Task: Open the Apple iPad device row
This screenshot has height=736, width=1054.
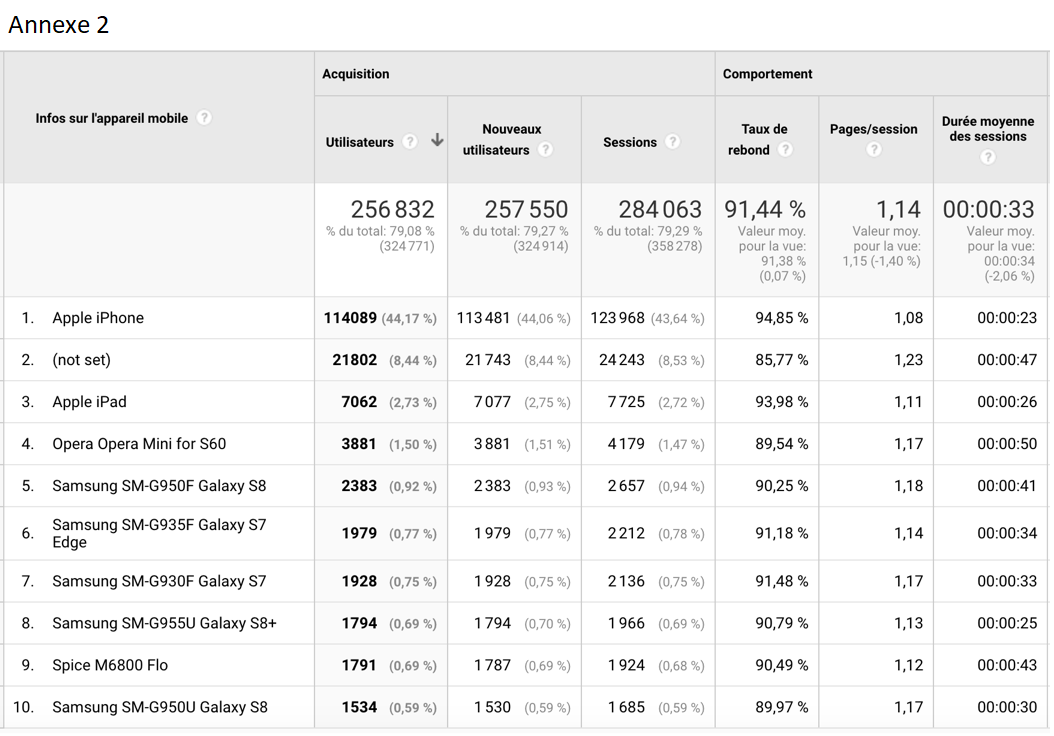Action: (x=89, y=402)
